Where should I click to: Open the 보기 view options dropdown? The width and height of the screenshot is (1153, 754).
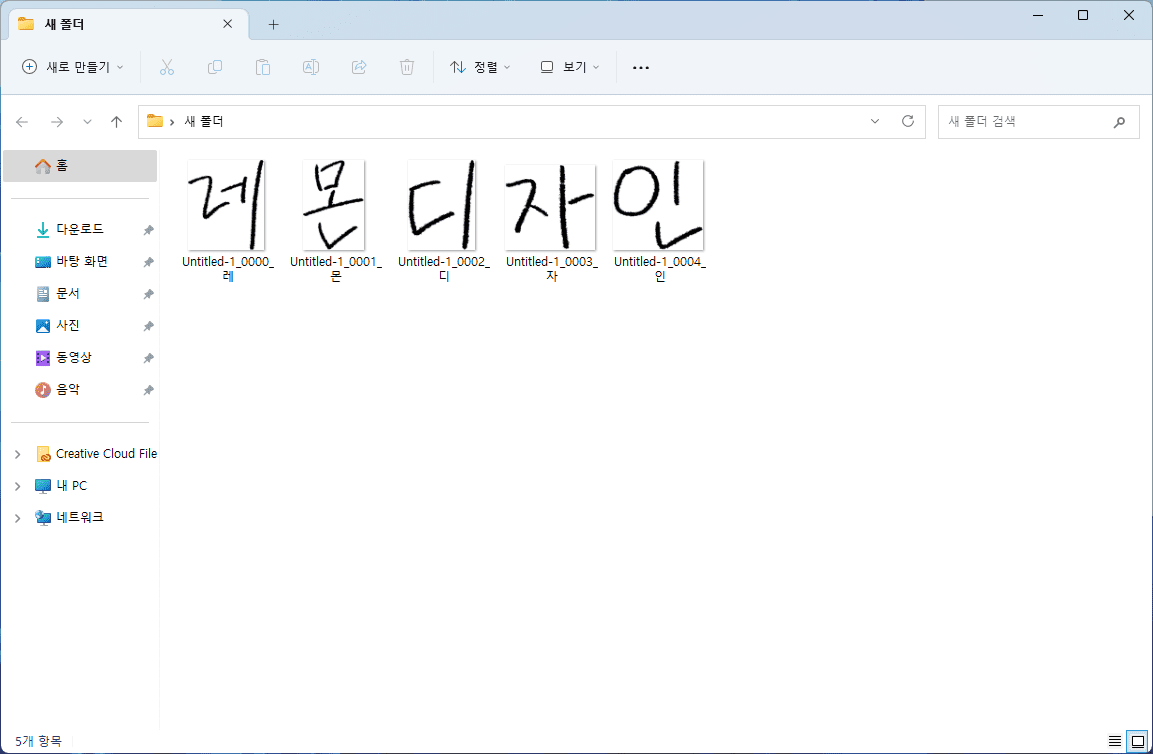pos(568,67)
